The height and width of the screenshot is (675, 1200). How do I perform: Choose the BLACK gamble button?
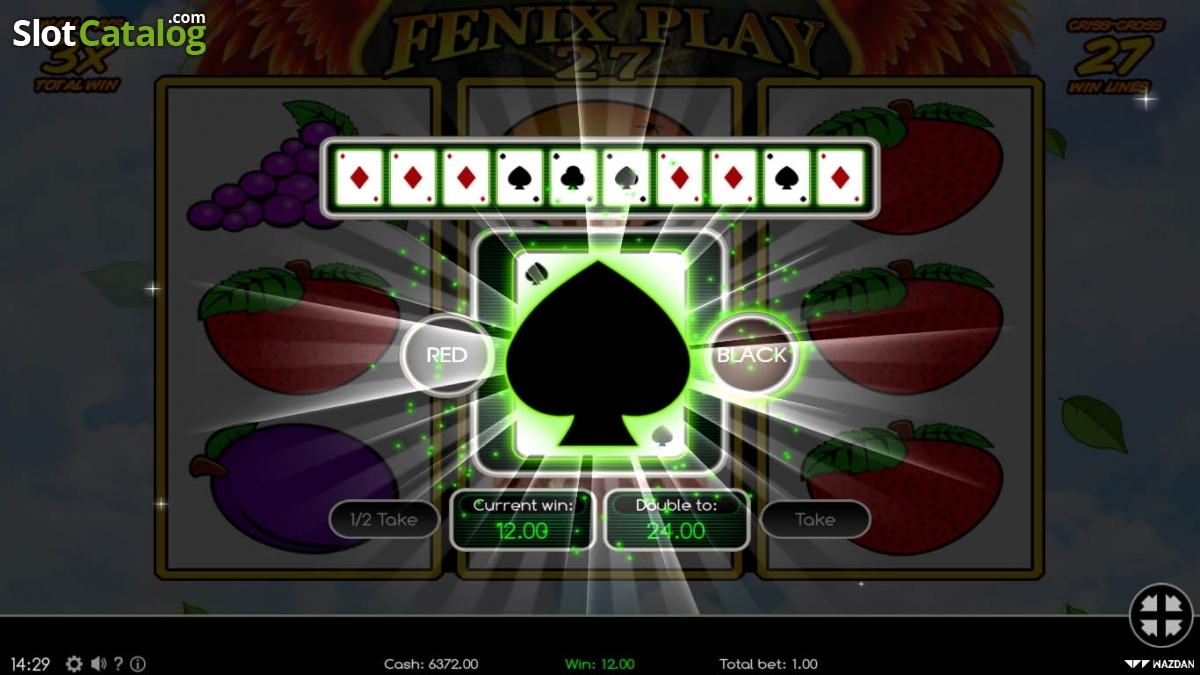pyautogui.click(x=752, y=355)
